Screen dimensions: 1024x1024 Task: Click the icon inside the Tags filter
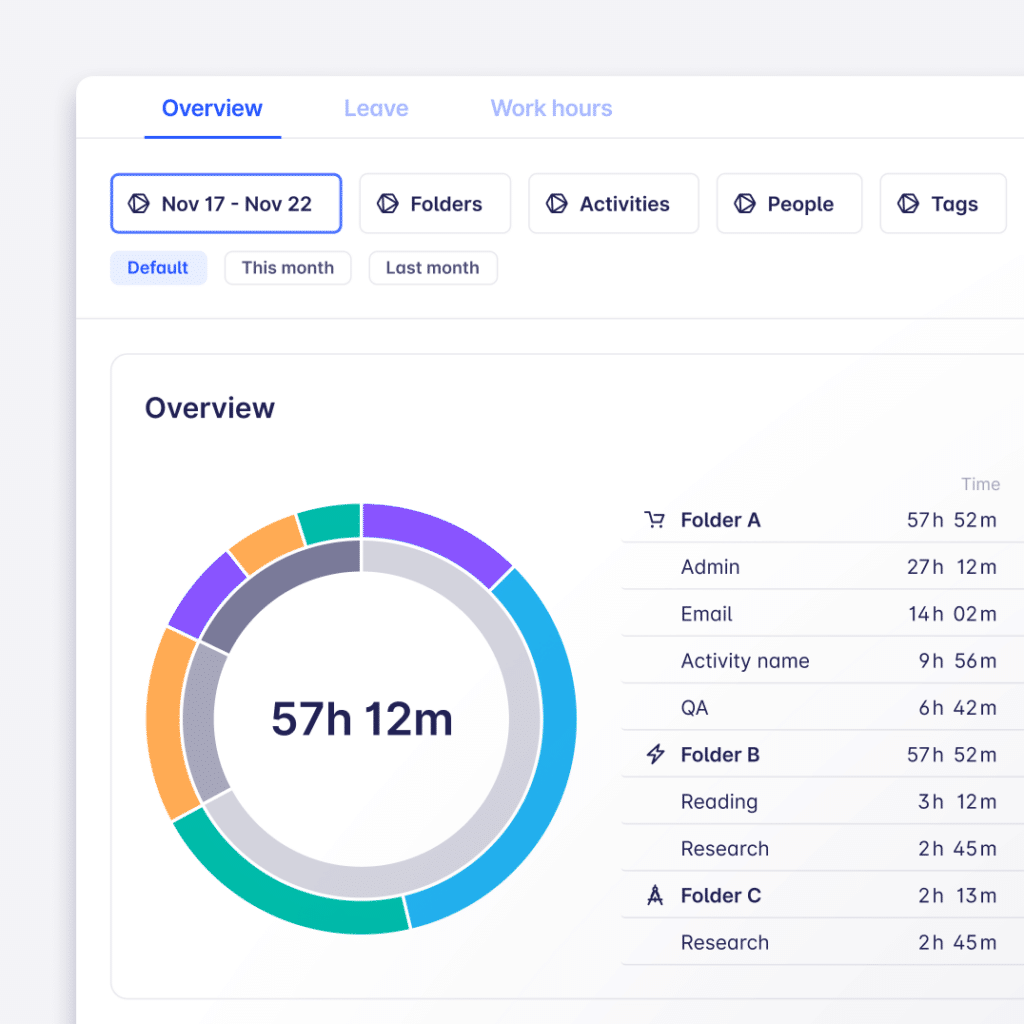click(x=907, y=204)
